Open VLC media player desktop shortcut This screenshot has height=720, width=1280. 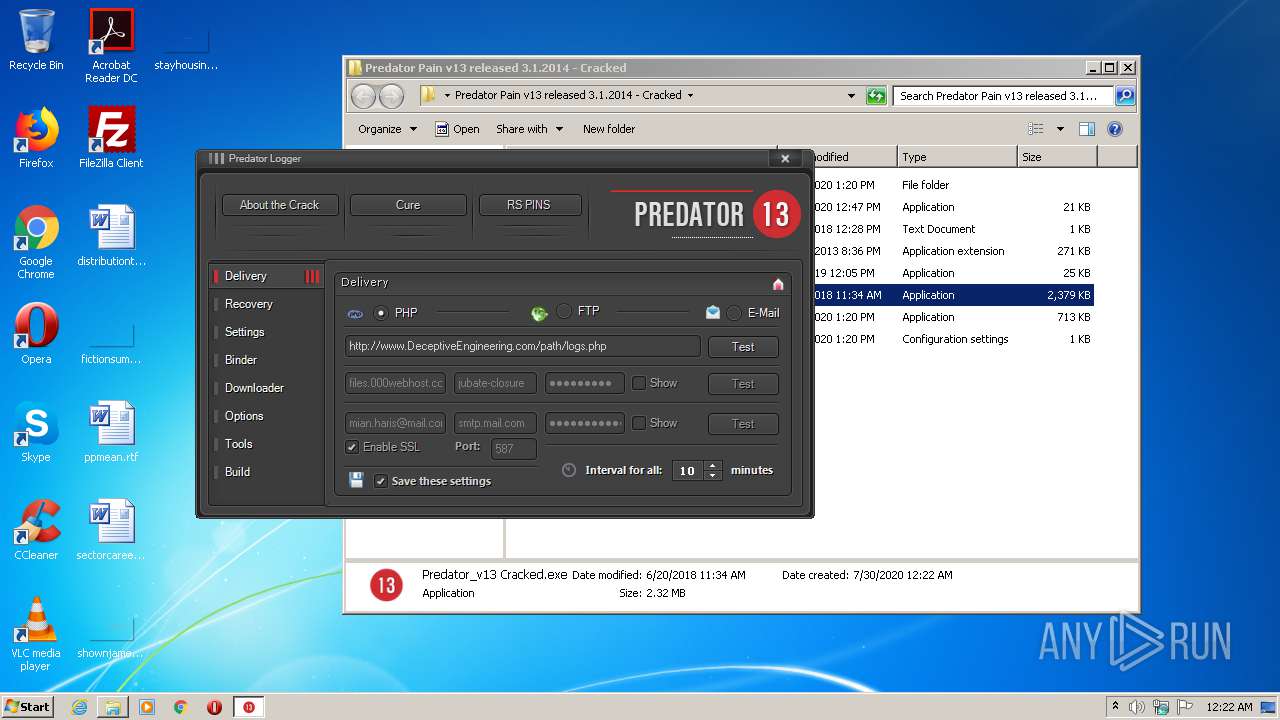[36, 634]
